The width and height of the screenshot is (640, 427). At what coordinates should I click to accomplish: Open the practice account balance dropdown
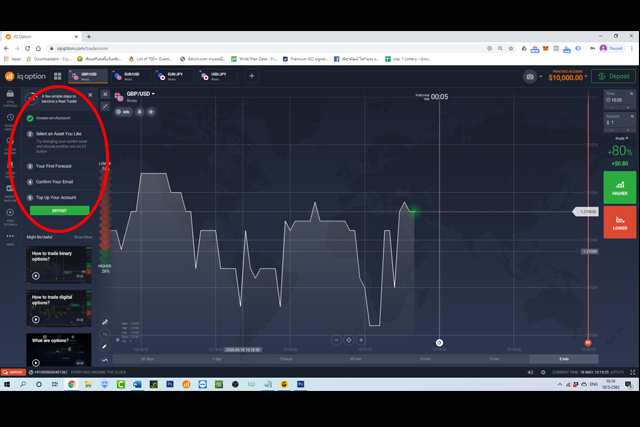[568, 76]
